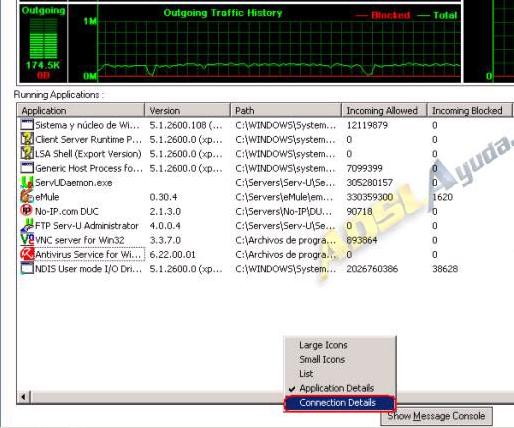Screen dimensions: 514x428
Task: Sort by the Application column header
Action: [x=81, y=110]
